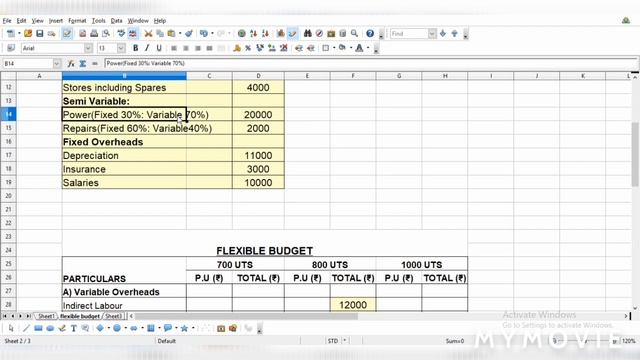Screen dimensions: 640x360
Task: Toggle Align Left in formatting bar
Action: 174,48
